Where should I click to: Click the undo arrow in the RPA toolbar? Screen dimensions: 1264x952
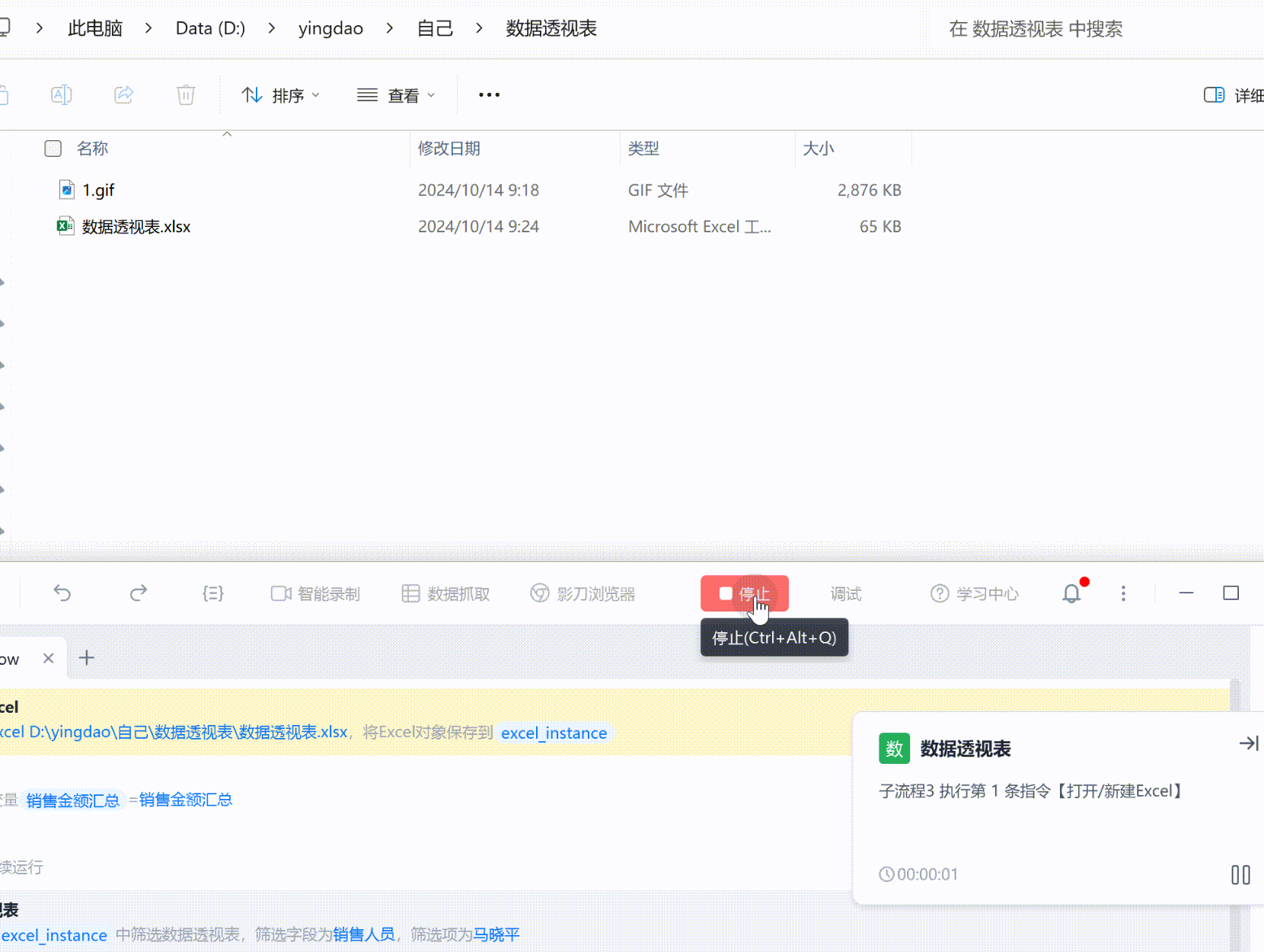point(62,593)
